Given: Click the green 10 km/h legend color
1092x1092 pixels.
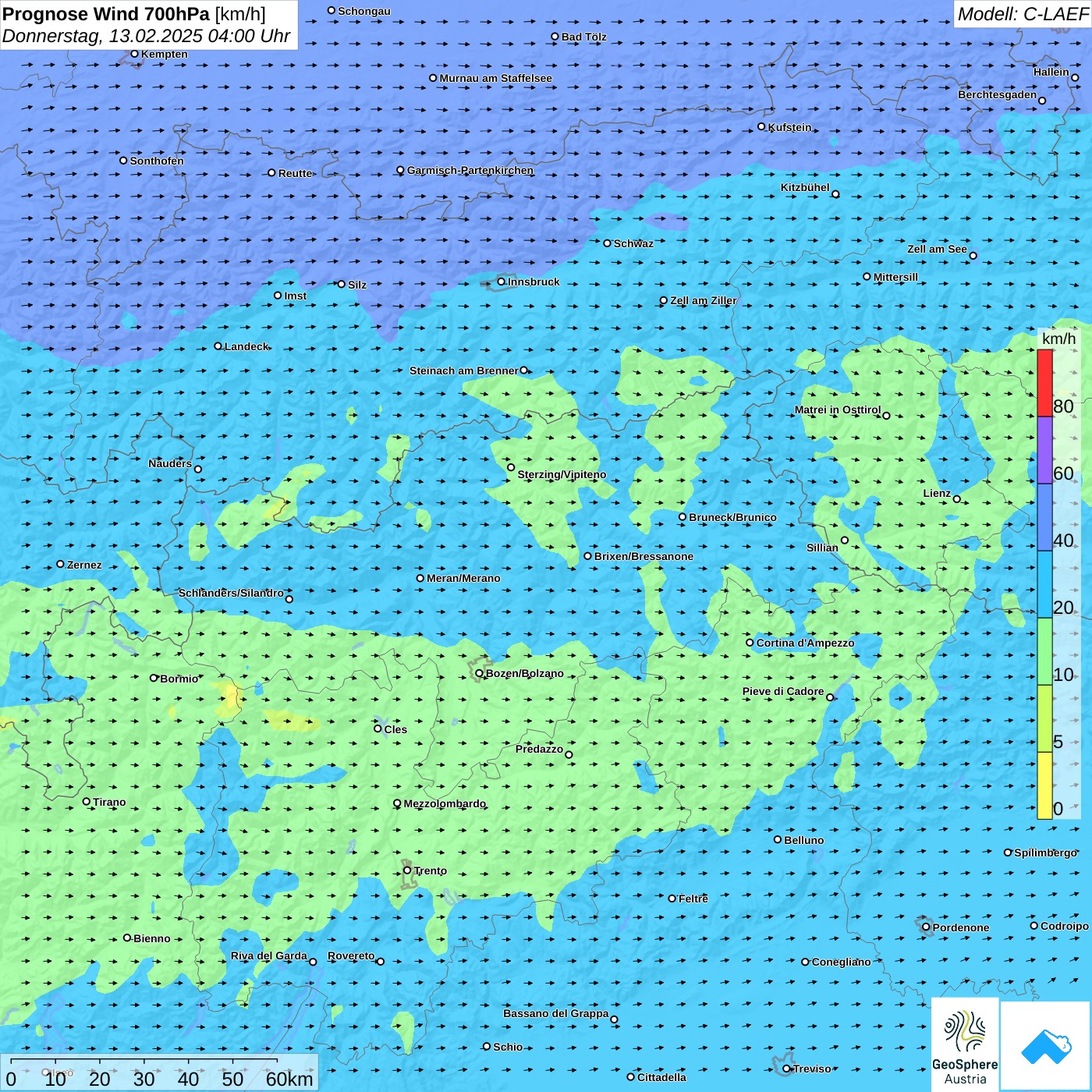Looking at the screenshot, I should [x=1044, y=651].
